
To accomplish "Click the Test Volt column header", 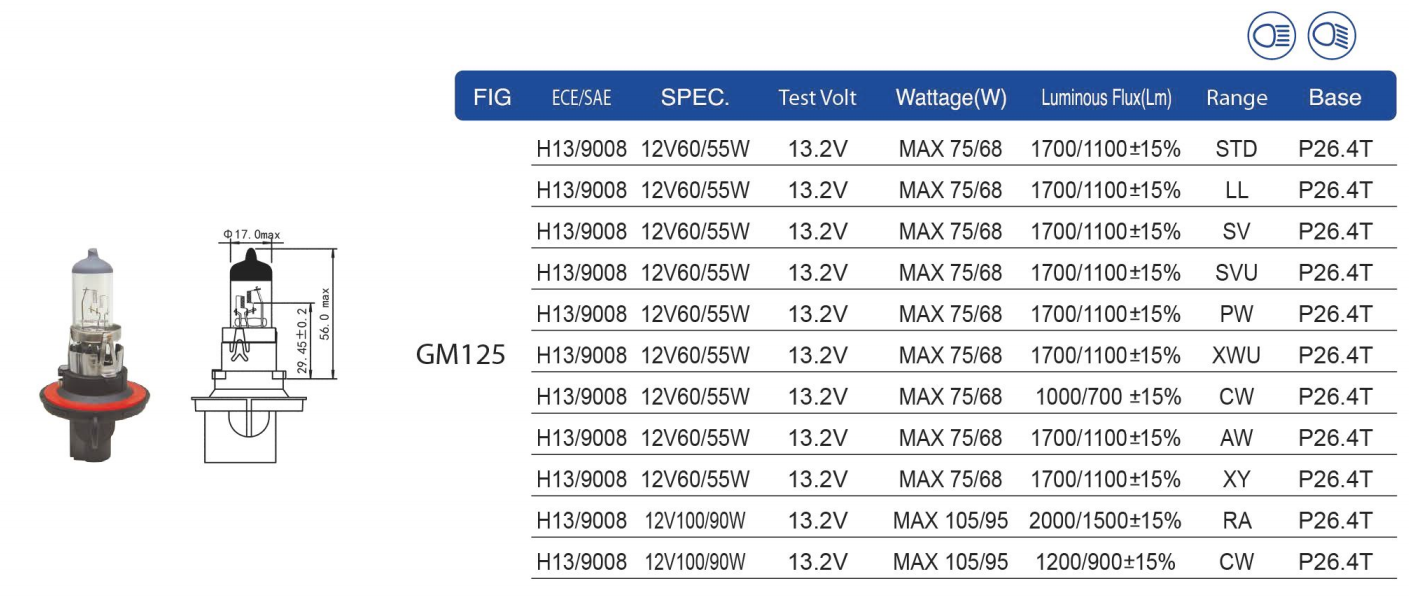I will tap(817, 98).
